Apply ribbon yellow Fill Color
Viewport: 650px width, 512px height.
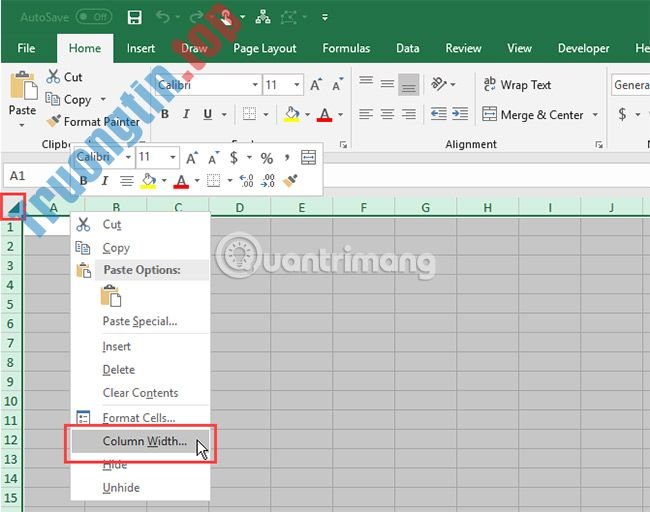292,114
